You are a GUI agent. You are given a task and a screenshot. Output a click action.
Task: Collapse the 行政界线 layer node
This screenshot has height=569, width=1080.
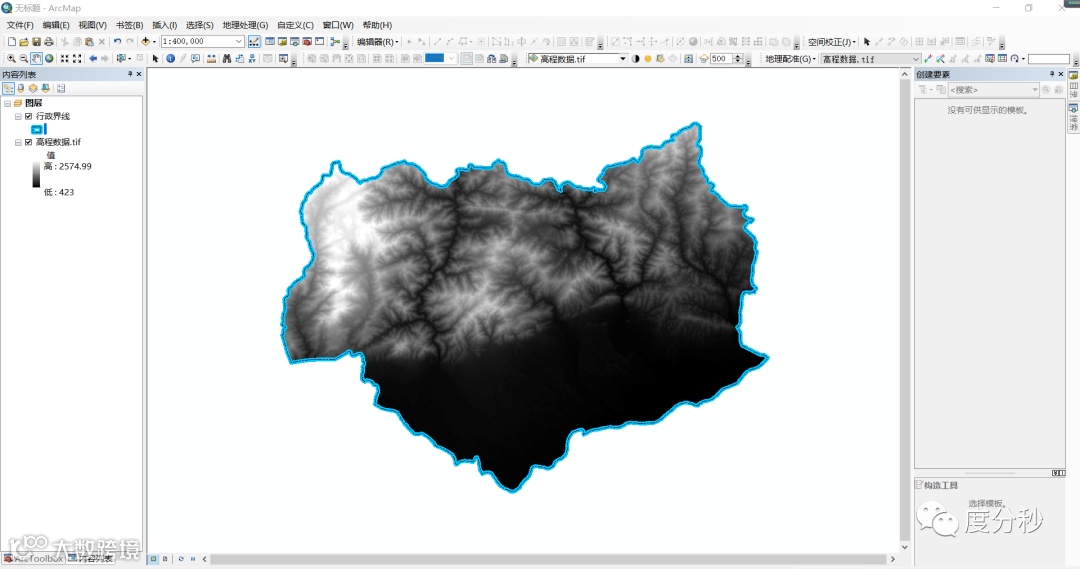tap(18, 116)
